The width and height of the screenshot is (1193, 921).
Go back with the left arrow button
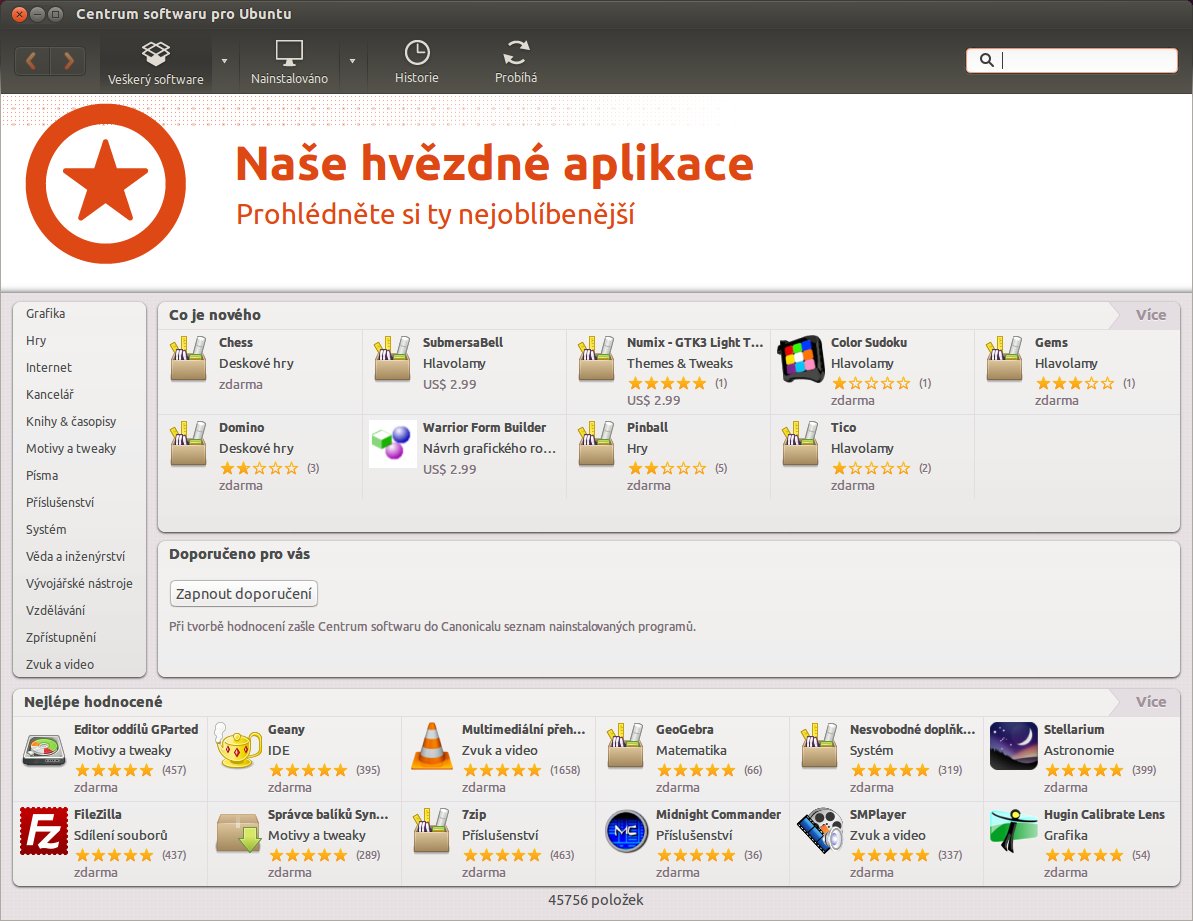click(32, 60)
